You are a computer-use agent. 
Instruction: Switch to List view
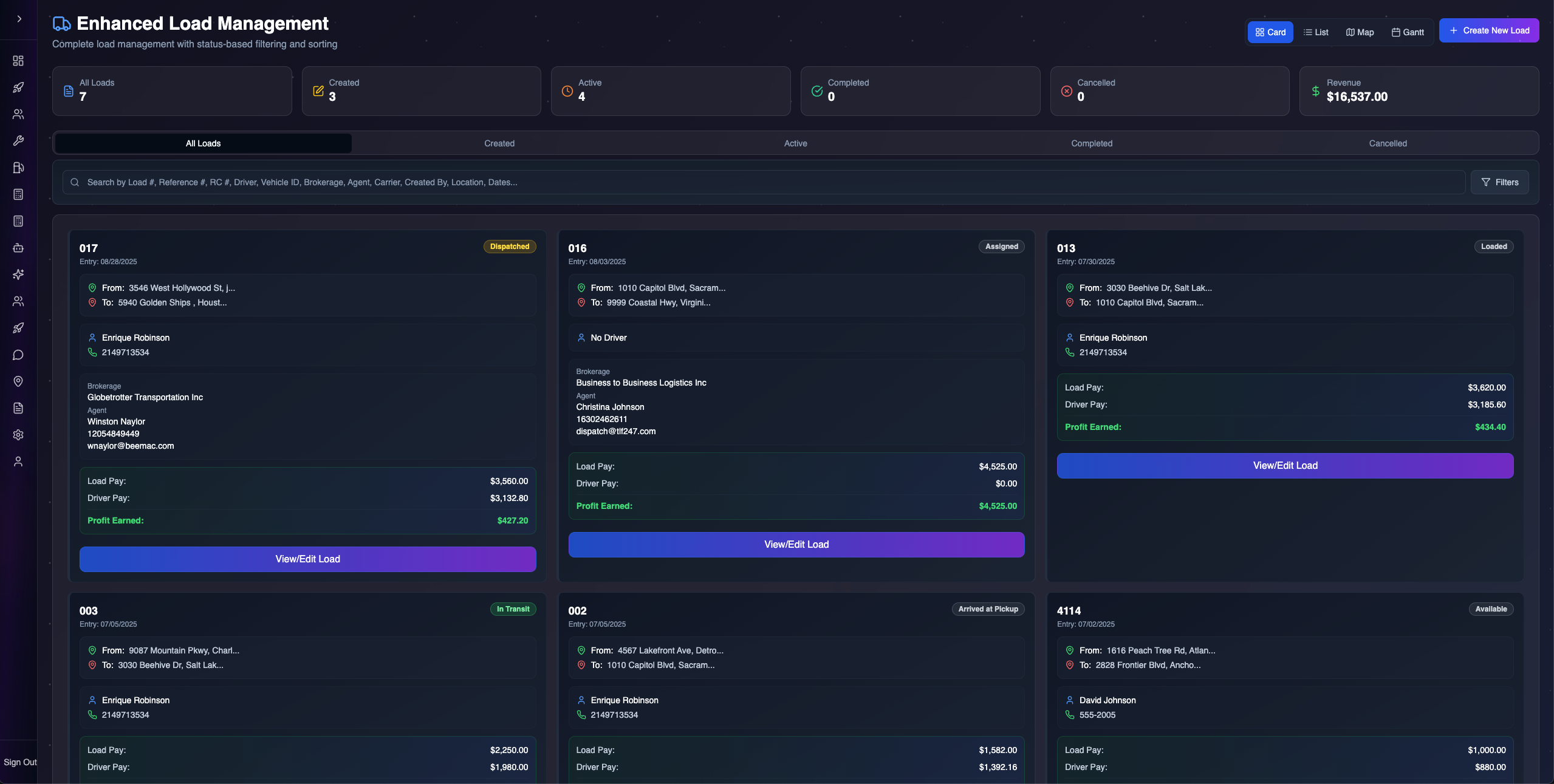click(x=1316, y=32)
